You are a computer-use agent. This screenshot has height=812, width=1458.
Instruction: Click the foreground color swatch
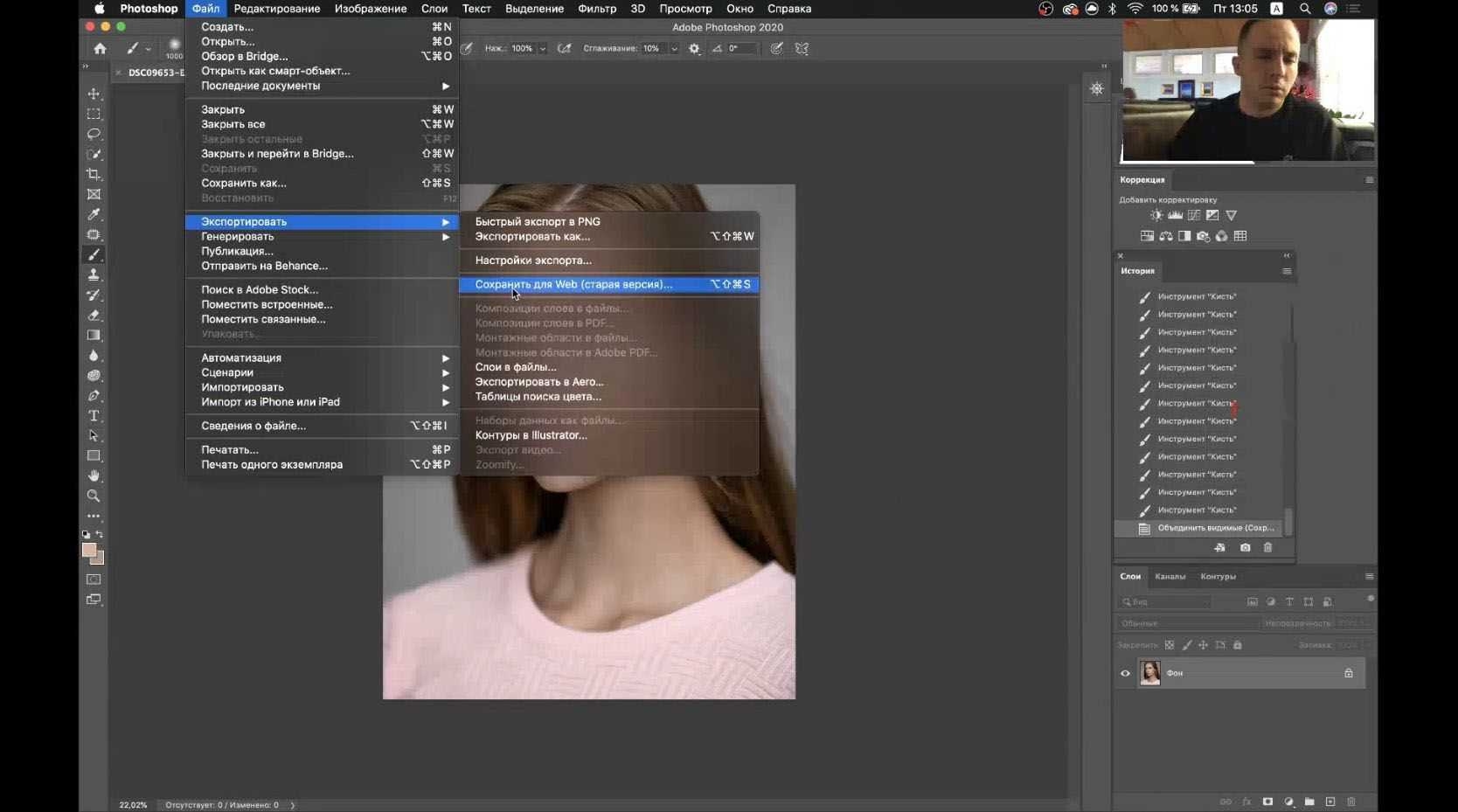coord(88,550)
